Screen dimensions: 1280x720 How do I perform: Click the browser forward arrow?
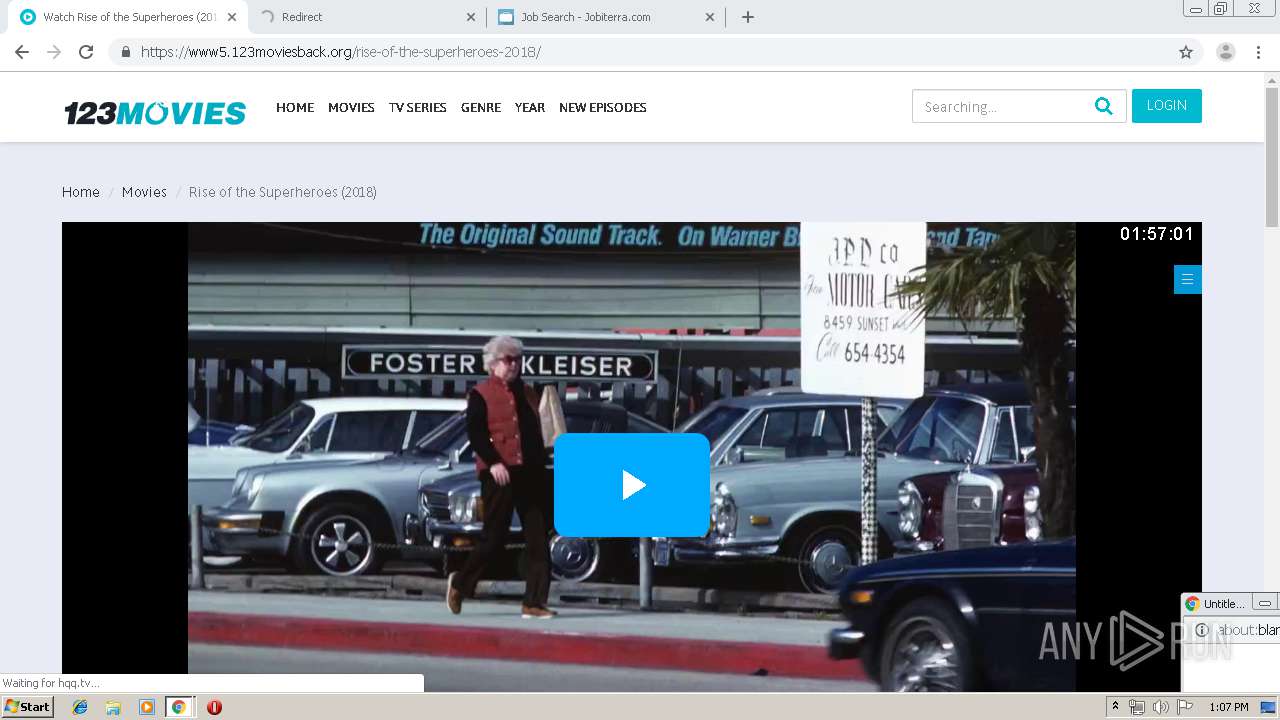click(54, 52)
